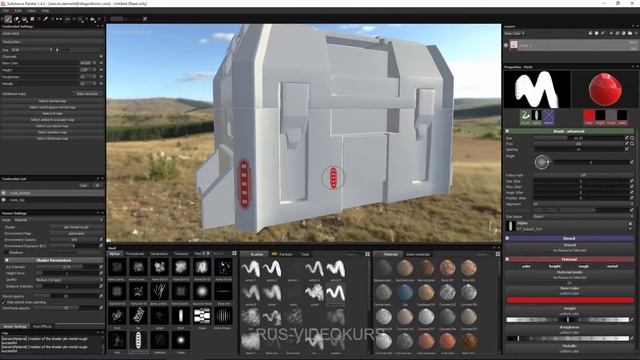Collapse the Material section
Viewport: 640px width, 360px height.
pyautogui.click(x=507, y=259)
